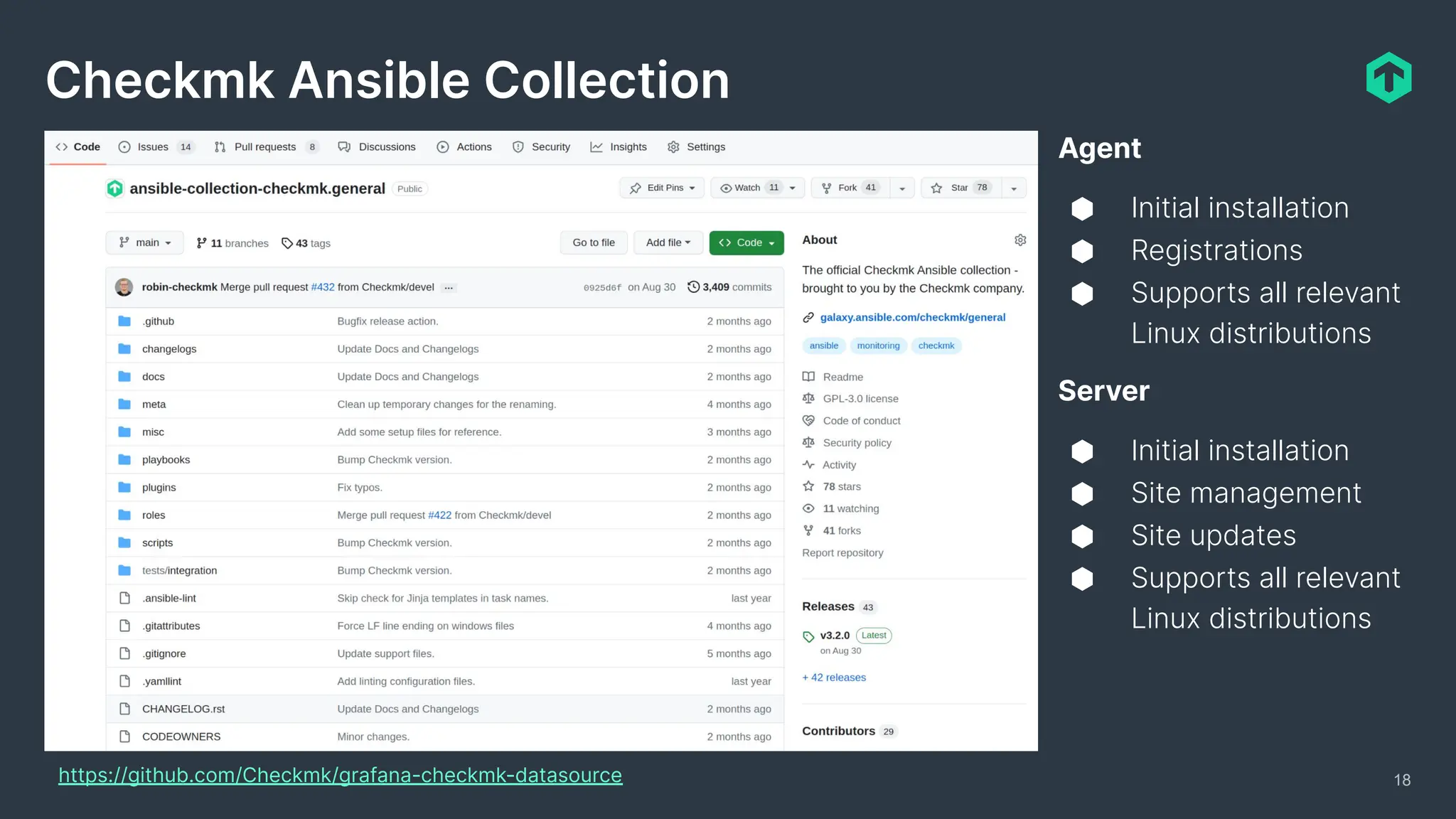Viewport: 1456px width, 819px height.
Task: Open the .gitattributes file
Action: (x=171, y=626)
